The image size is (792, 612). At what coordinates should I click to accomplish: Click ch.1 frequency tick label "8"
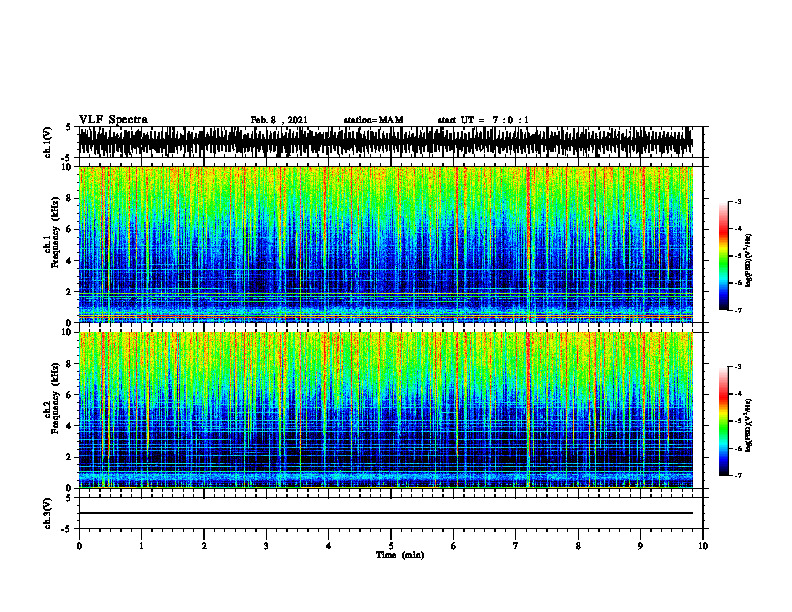click(69, 198)
